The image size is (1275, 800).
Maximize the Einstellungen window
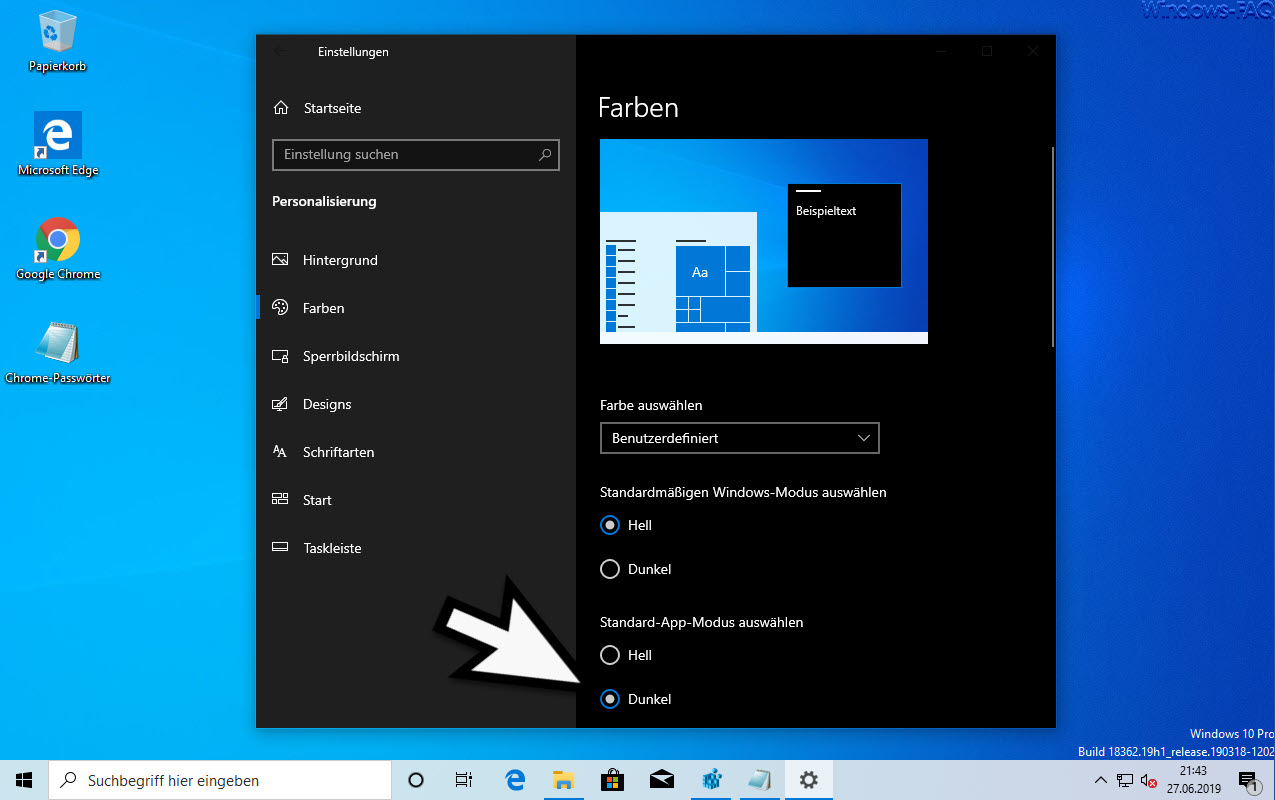[987, 51]
